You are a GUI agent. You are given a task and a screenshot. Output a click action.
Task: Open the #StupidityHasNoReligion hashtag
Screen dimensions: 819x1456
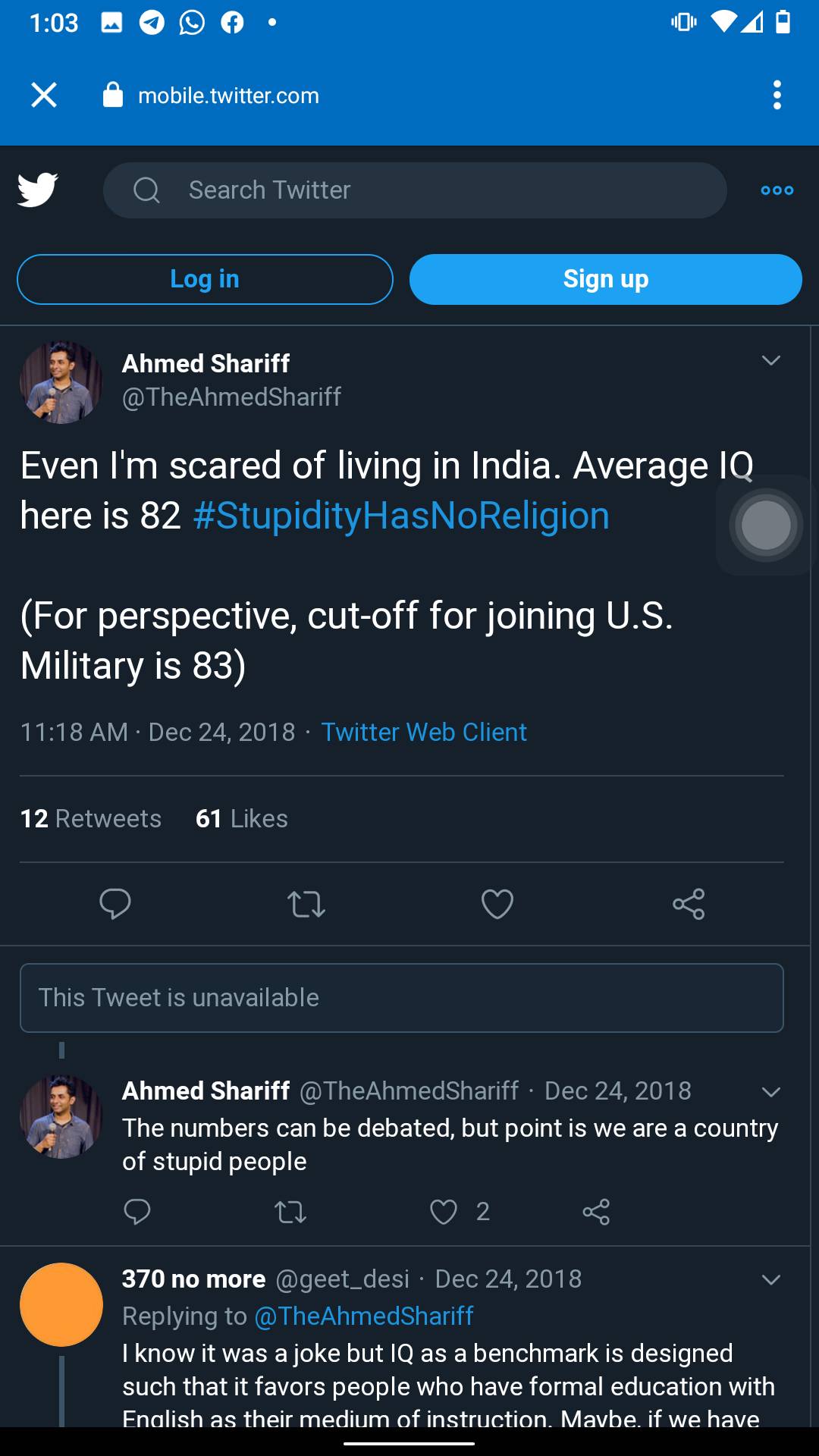click(x=401, y=516)
